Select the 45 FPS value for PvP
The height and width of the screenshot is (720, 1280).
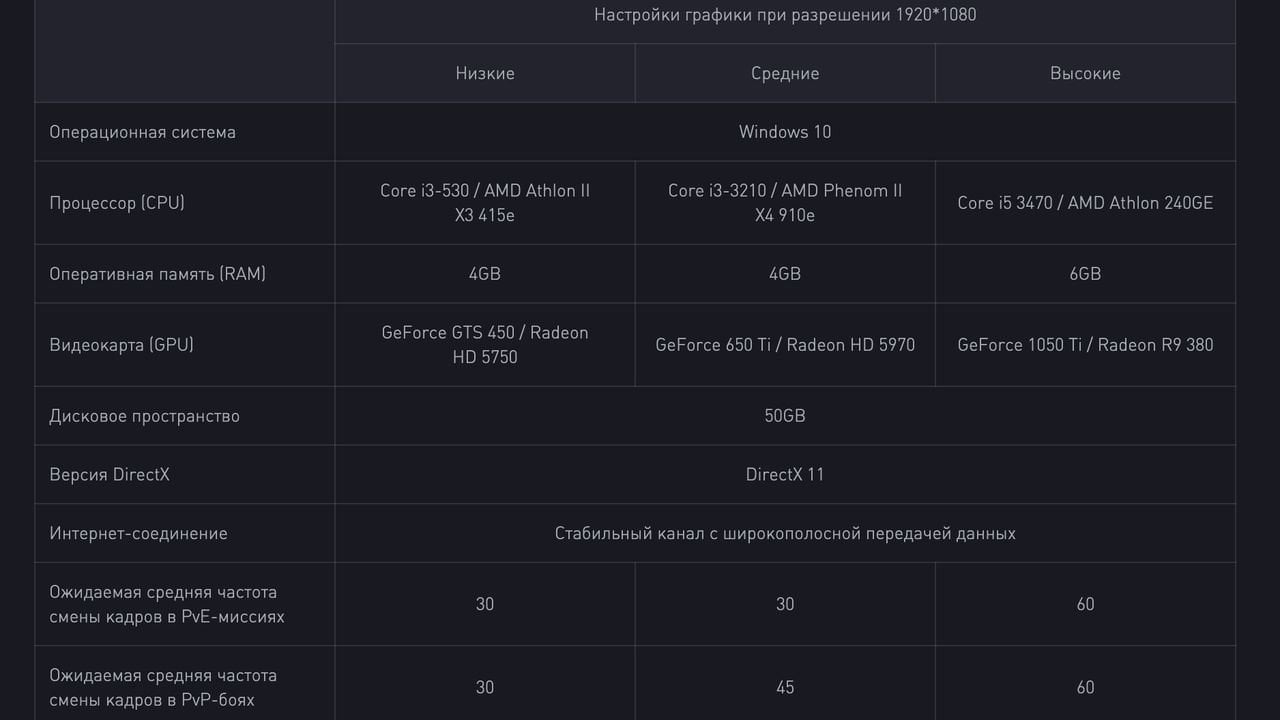tap(785, 687)
